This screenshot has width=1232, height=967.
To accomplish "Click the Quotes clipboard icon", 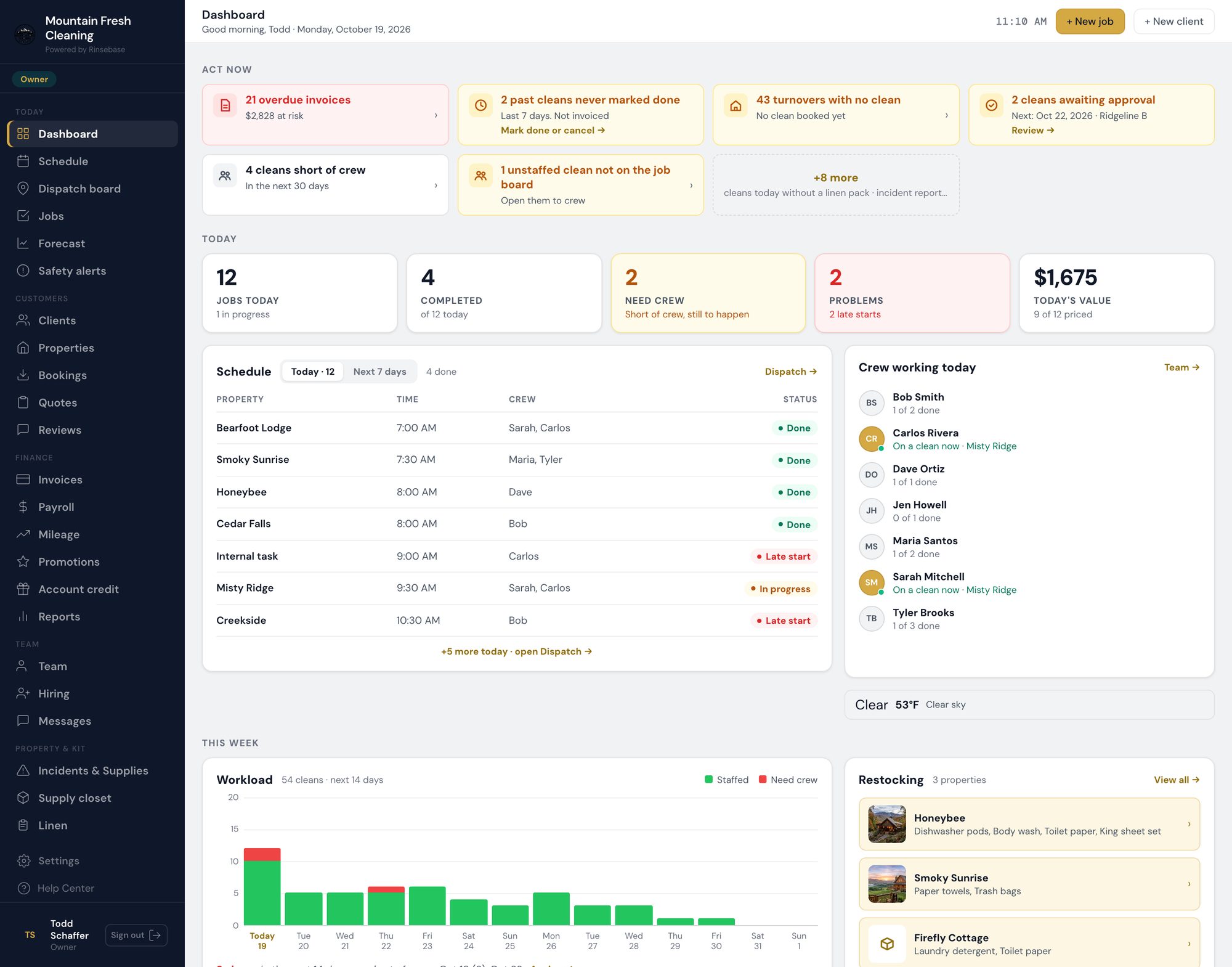I will tap(23, 403).
